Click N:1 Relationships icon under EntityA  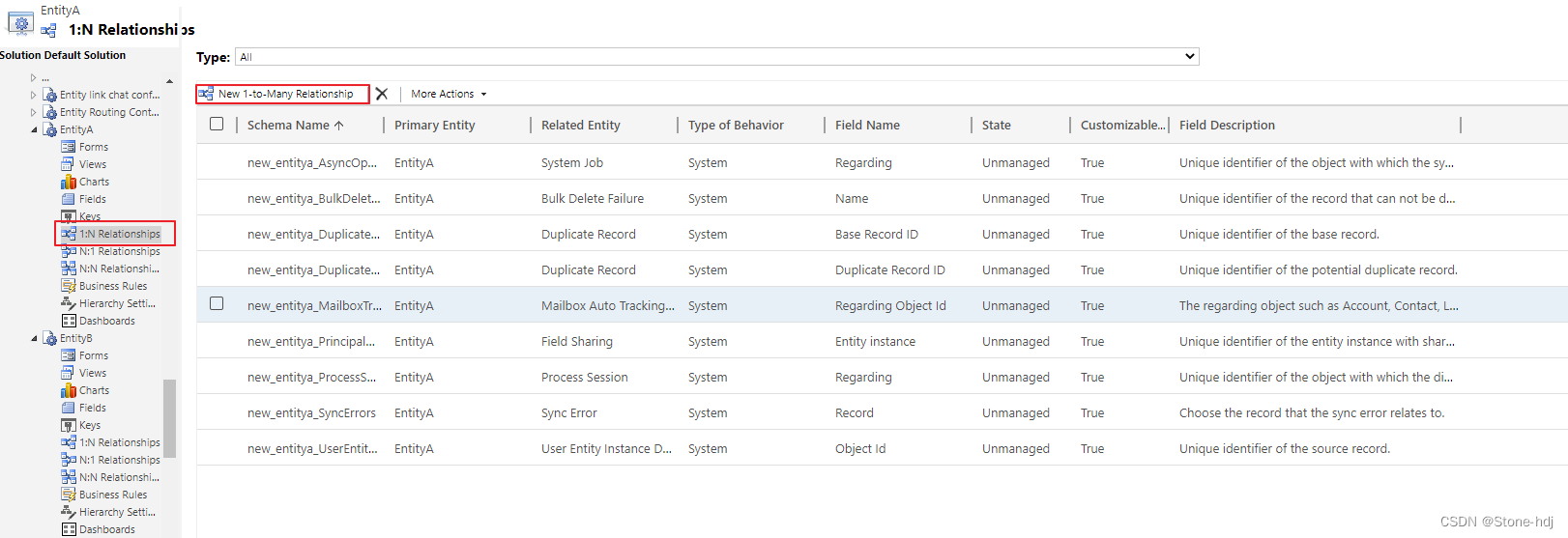tap(68, 251)
